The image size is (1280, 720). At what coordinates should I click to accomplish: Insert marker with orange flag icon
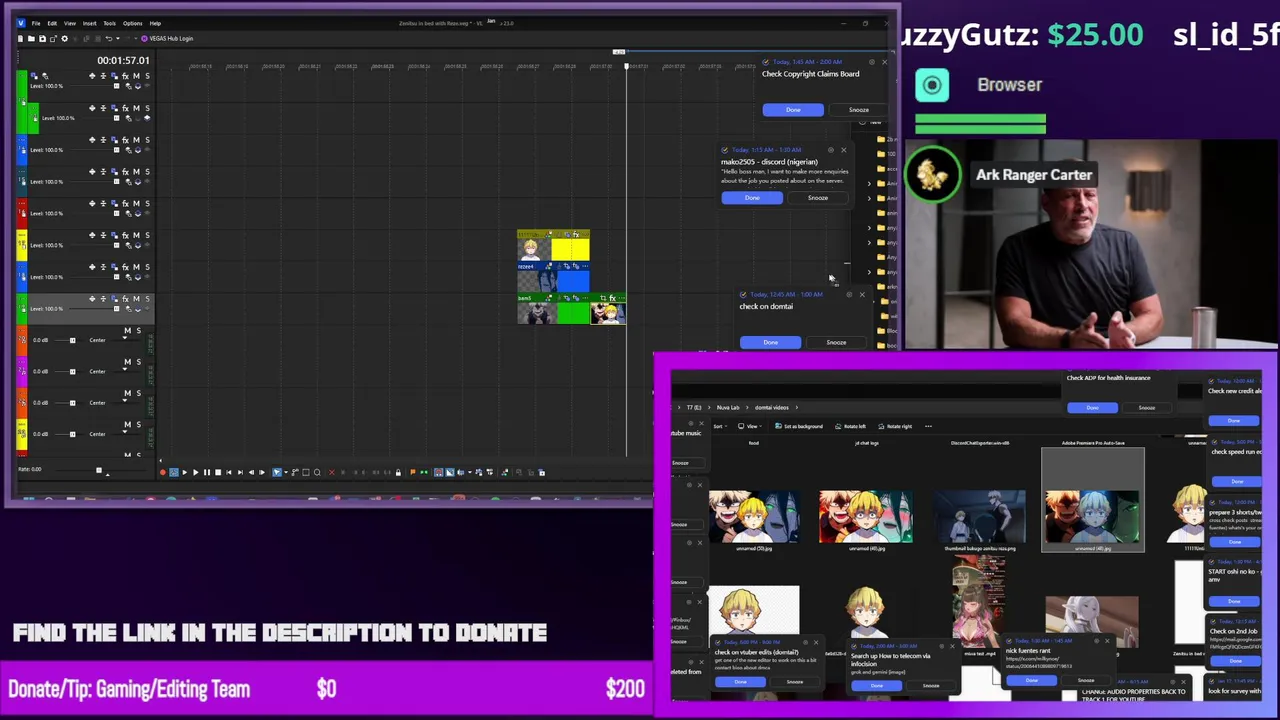412,472
